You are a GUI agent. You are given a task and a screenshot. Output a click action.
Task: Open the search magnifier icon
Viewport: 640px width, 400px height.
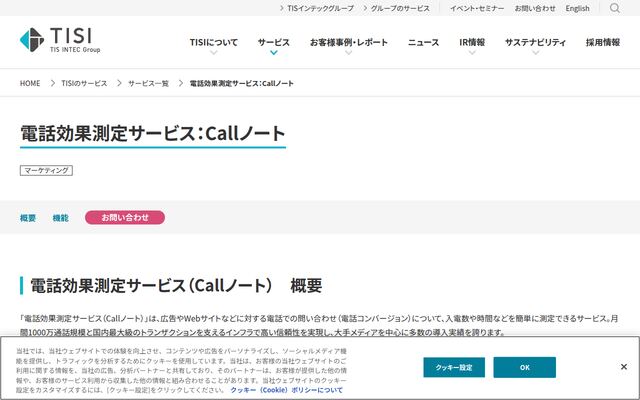coord(615,8)
